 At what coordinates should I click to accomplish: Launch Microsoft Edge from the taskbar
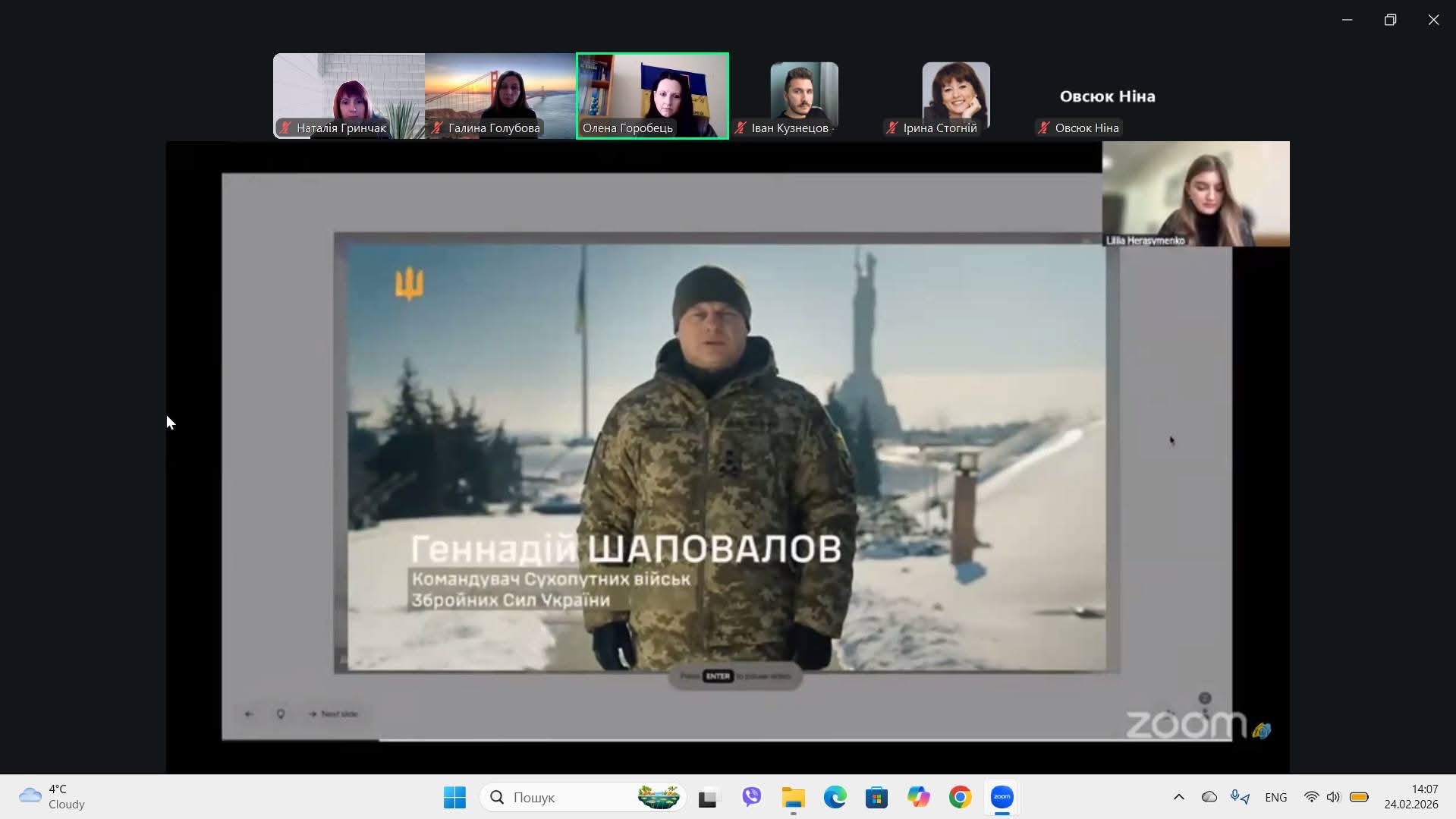point(835,797)
